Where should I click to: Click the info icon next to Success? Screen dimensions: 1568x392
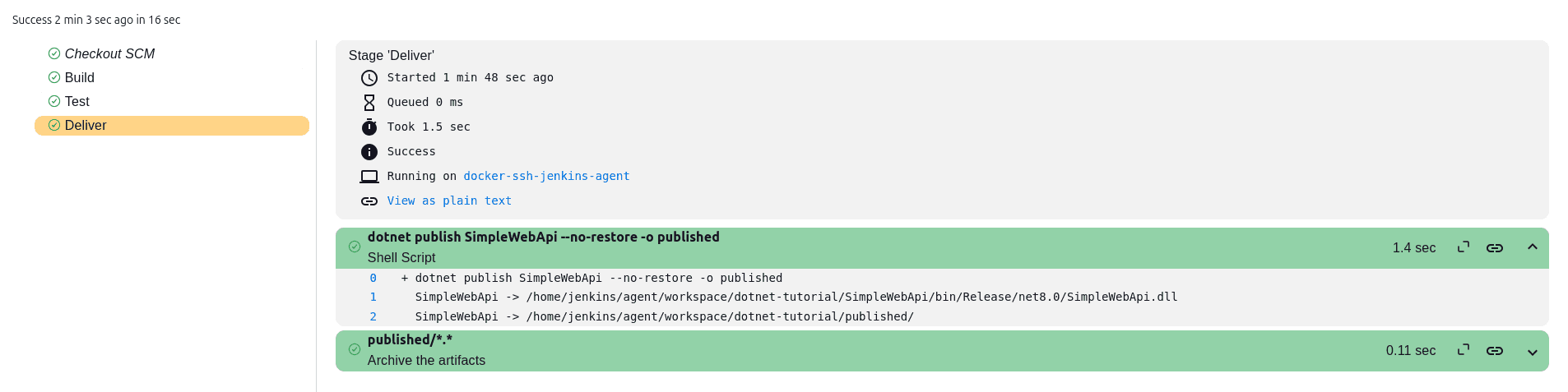pyautogui.click(x=369, y=152)
